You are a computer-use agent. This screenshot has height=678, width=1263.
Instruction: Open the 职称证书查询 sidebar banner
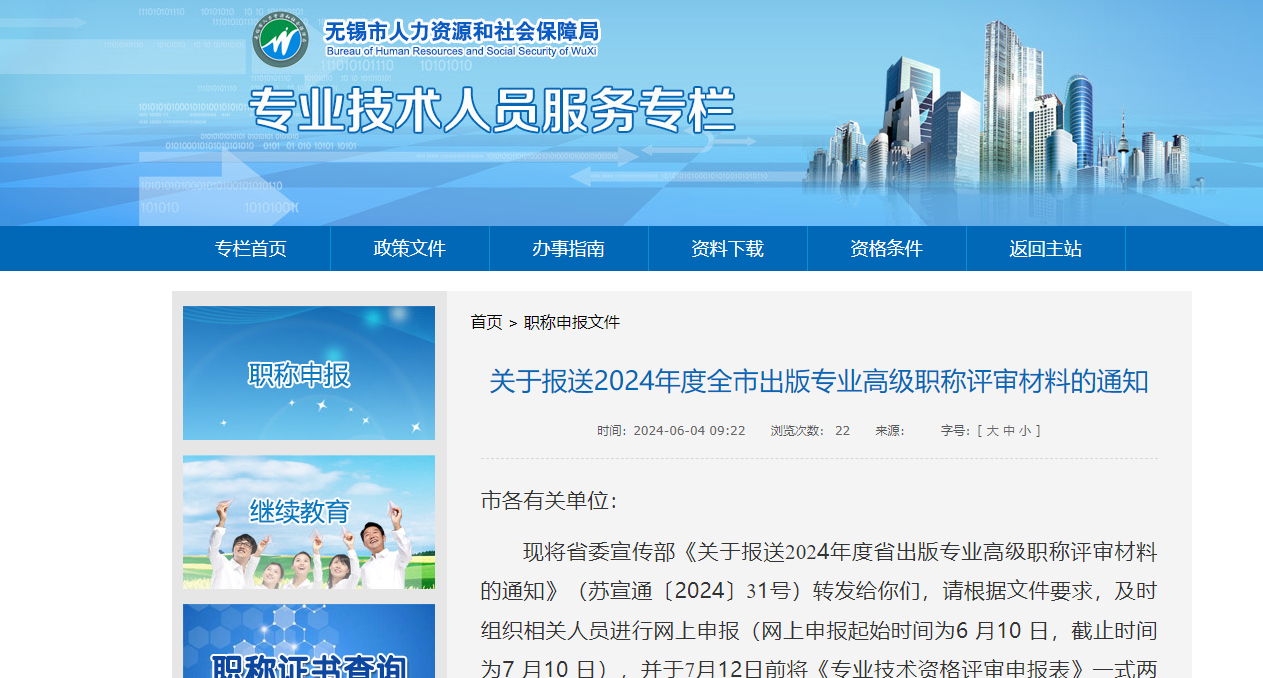[309, 641]
